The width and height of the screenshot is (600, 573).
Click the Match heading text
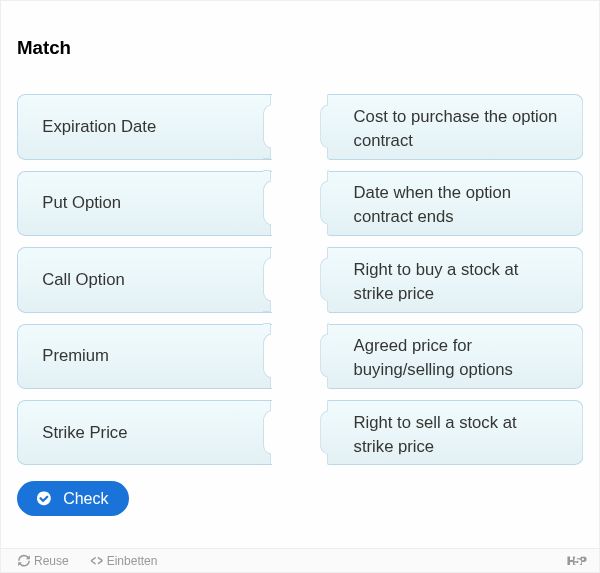pyautogui.click(x=44, y=48)
